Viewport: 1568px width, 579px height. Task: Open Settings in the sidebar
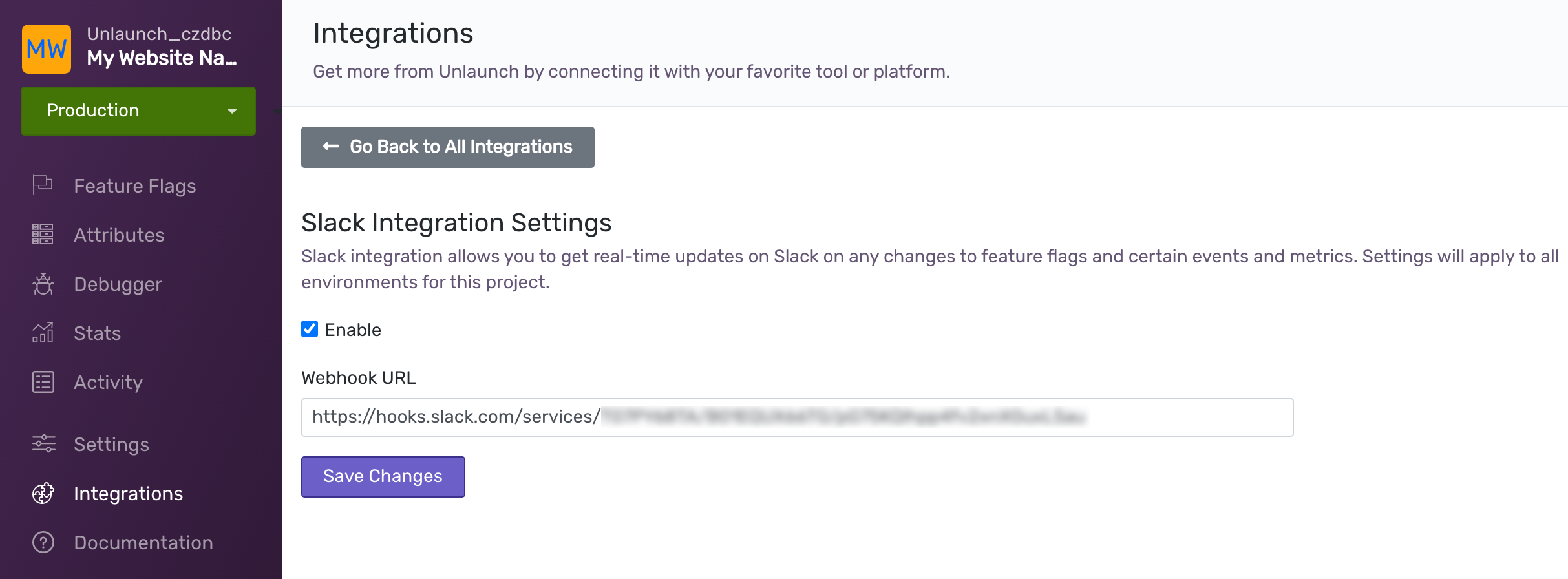111,445
